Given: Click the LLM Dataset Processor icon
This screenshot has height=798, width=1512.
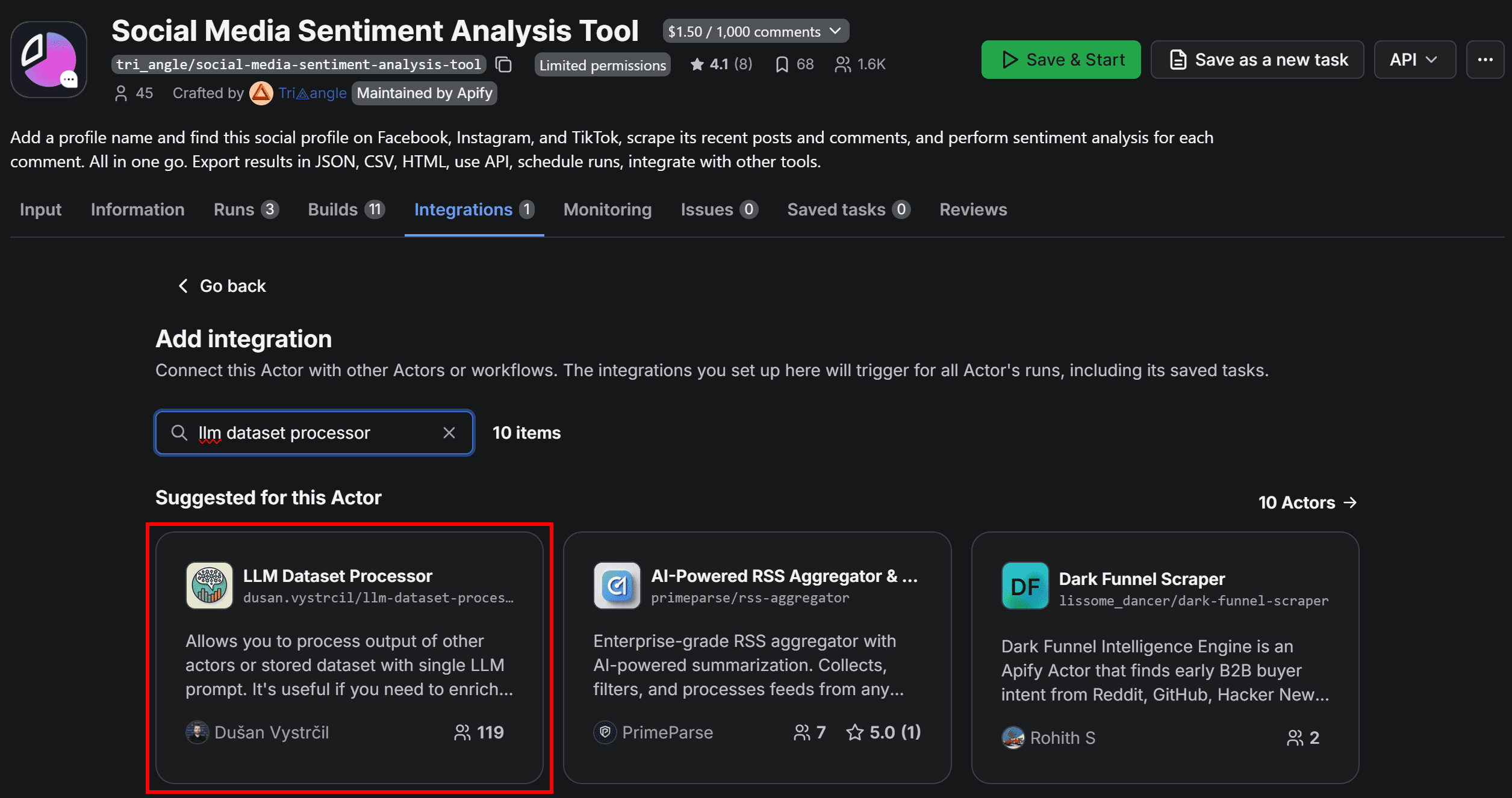Looking at the screenshot, I should click(209, 586).
